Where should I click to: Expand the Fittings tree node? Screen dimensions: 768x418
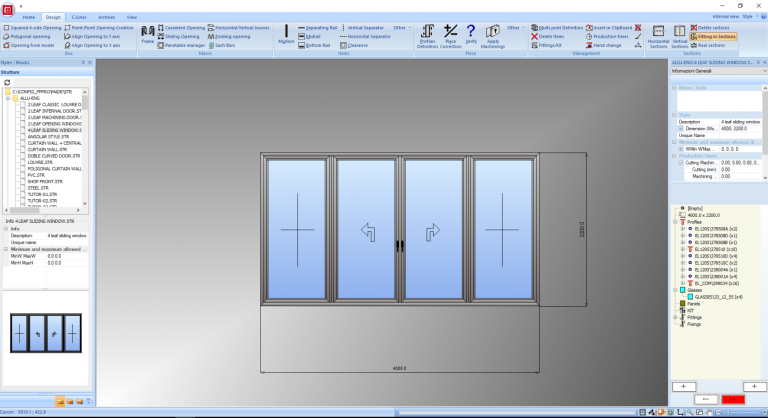674,317
